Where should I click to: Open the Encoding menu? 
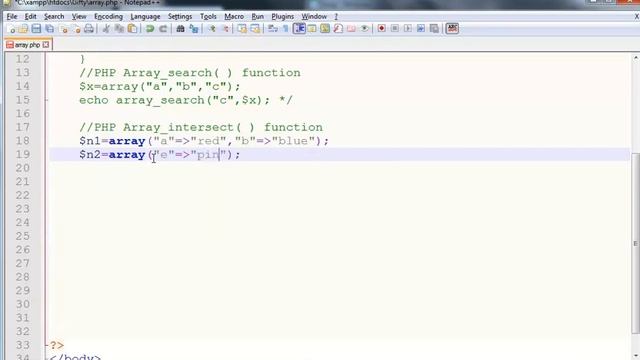[108, 17]
